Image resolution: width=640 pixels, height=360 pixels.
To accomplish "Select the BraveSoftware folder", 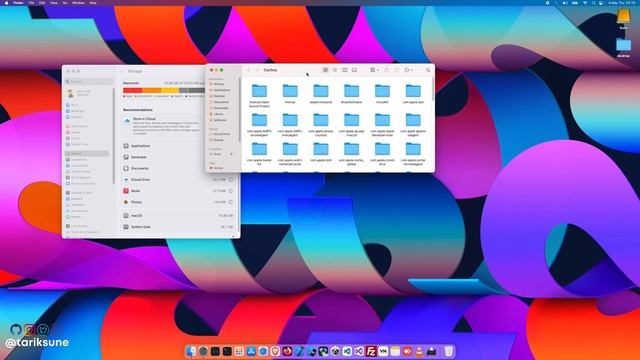I will click(351, 94).
